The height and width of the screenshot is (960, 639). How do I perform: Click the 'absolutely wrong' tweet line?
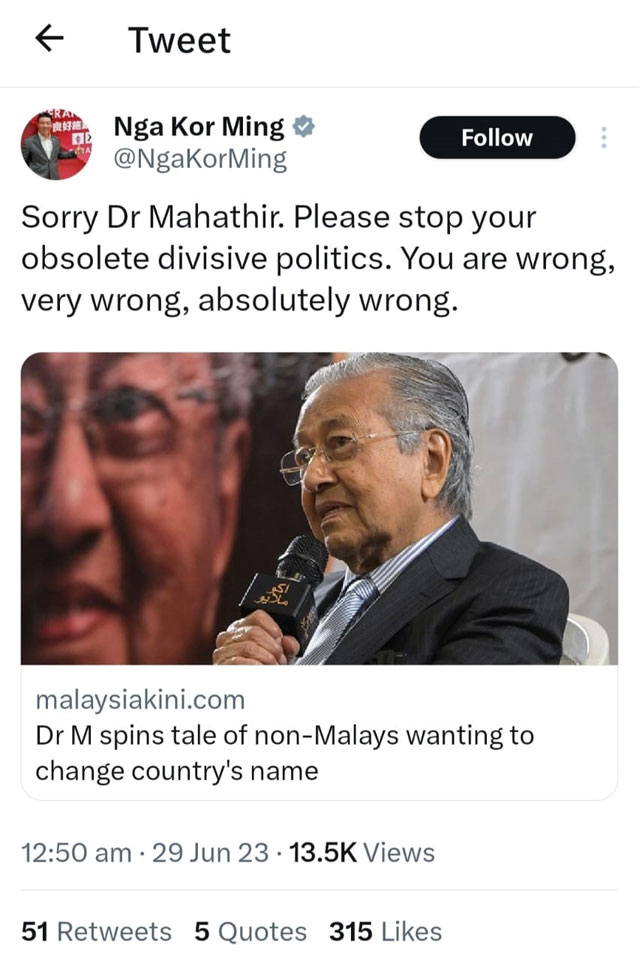[239, 301]
